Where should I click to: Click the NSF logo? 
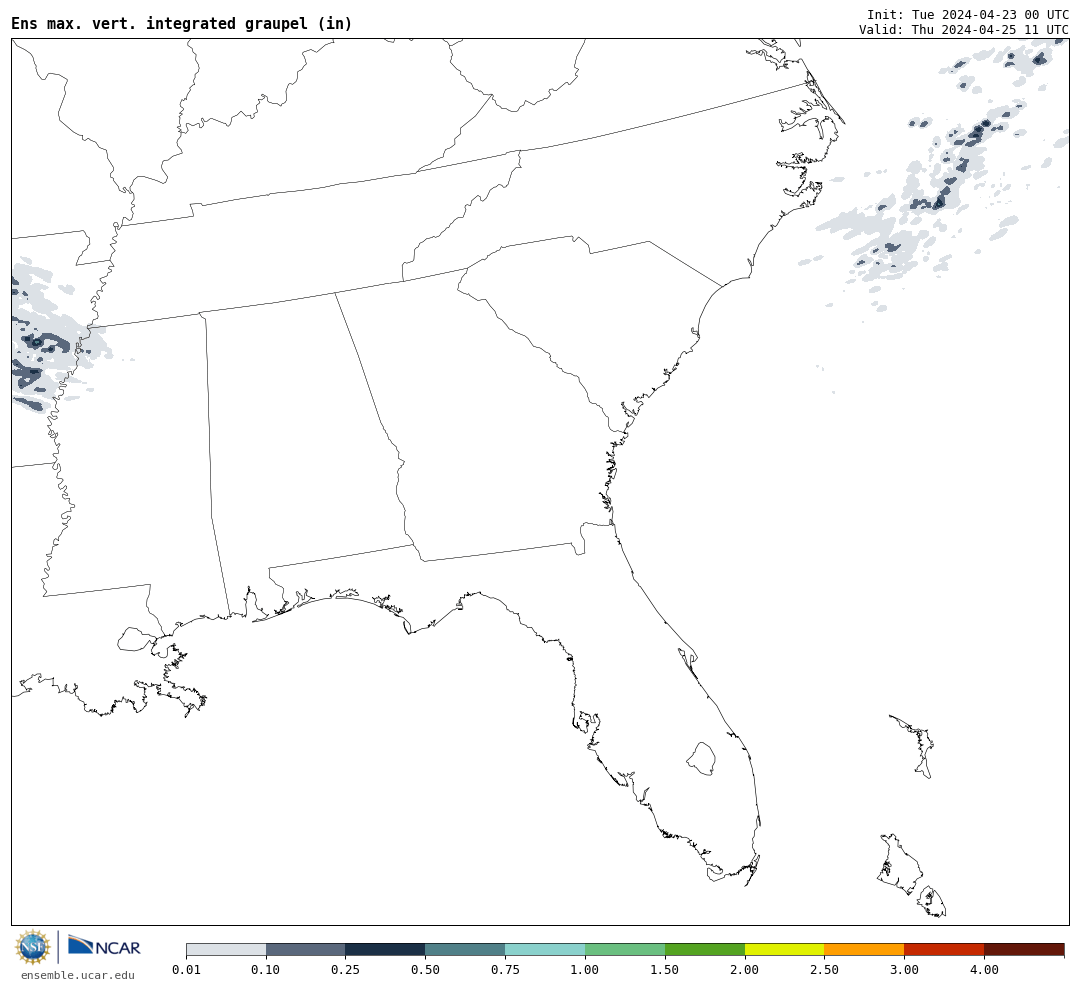[33, 947]
